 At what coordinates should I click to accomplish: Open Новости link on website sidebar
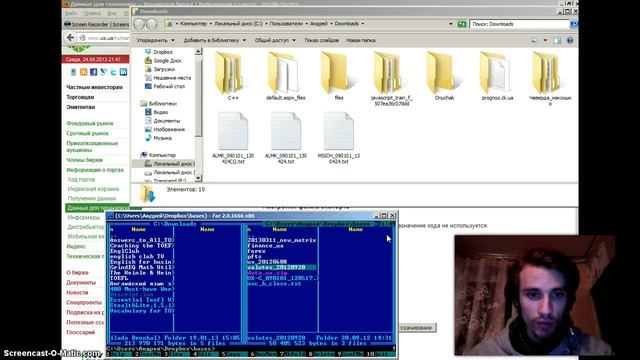(77, 292)
